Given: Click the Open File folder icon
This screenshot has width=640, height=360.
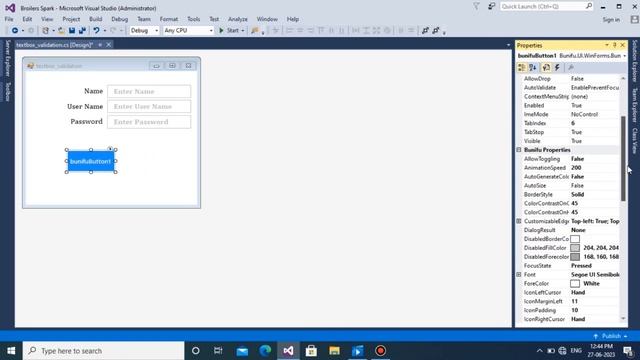Looking at the screenshot, I should point(61,31).
